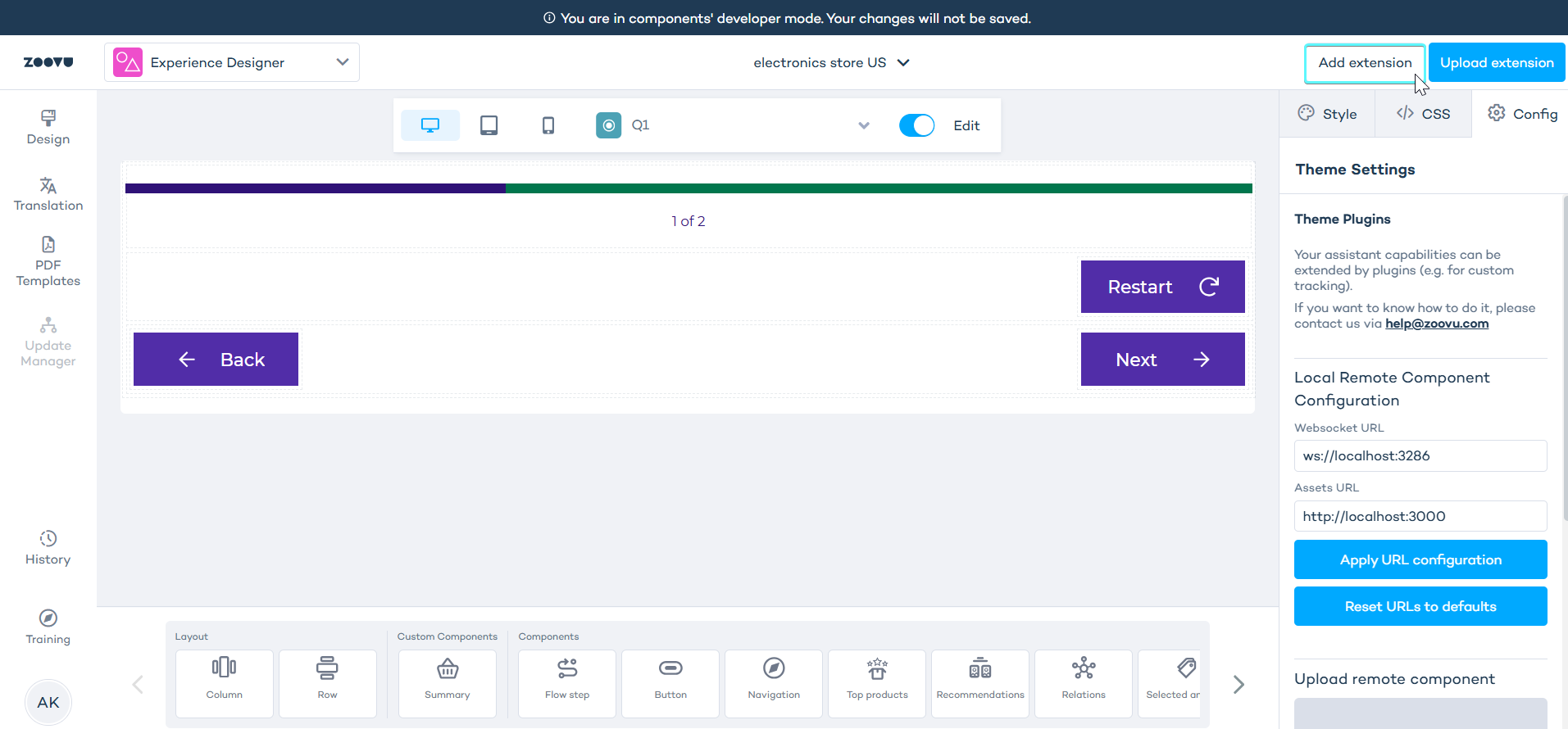Image resolution: width=1568 pixels, height=729 pixels.
Task: Switch to the Style tab
Action: (1327, 114)
